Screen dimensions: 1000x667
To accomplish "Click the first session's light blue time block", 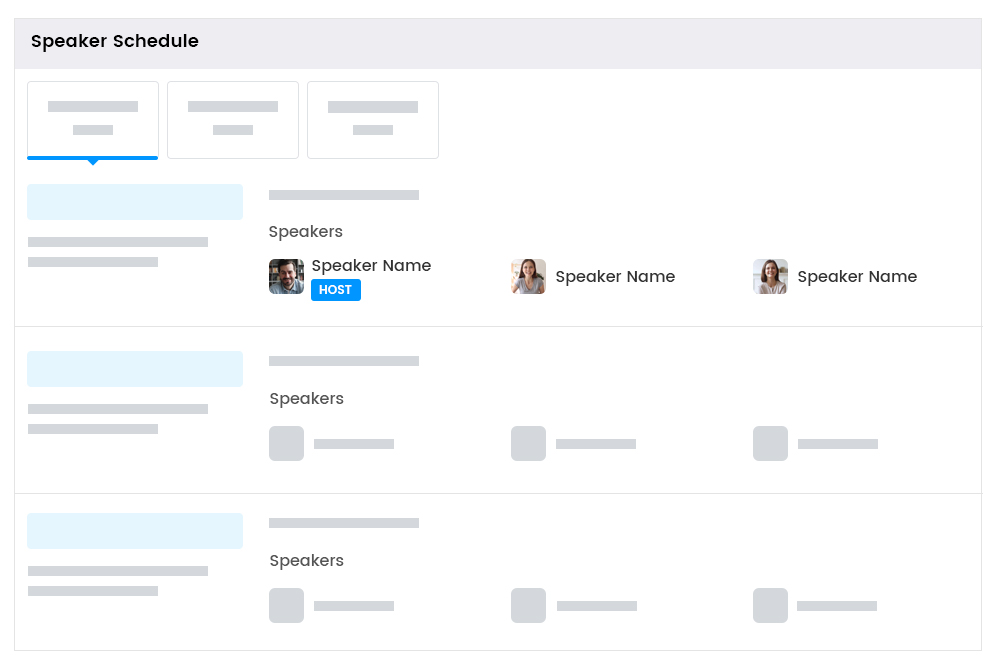I will pos(135,202).
